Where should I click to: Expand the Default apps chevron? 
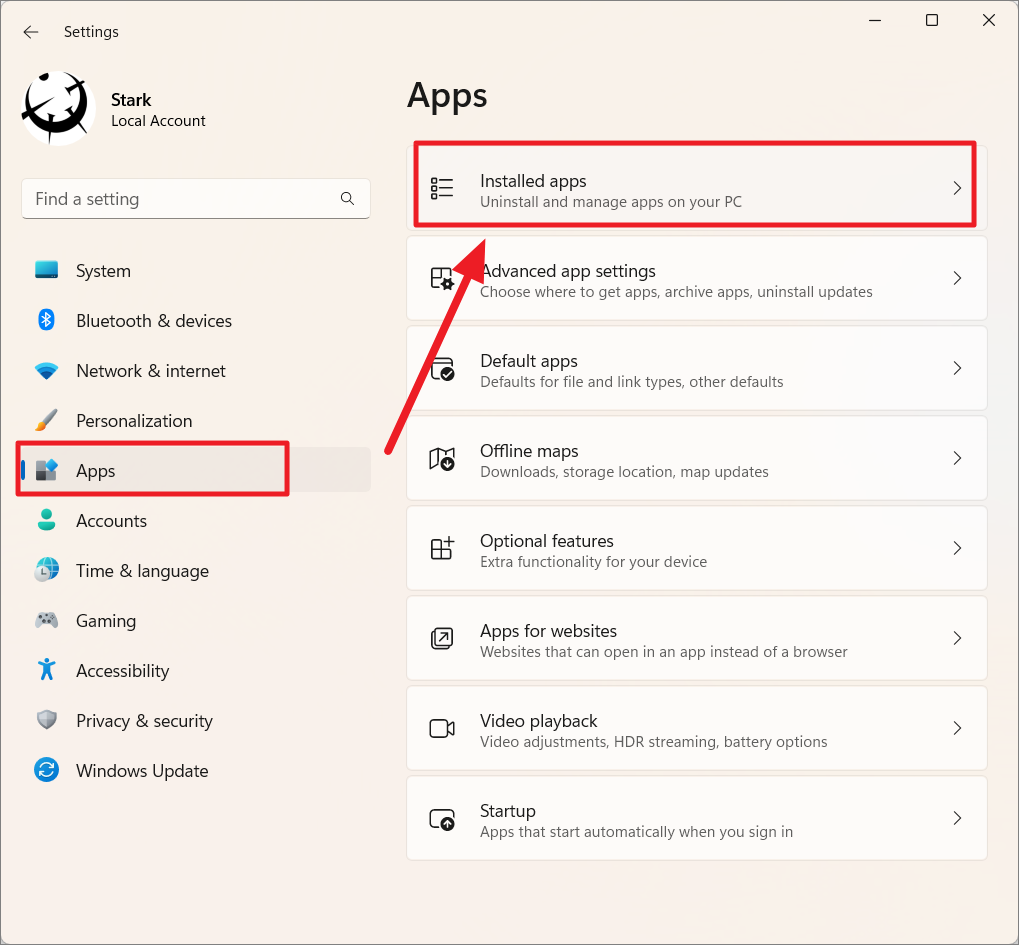pyautogui.click(x=957, y=368)
